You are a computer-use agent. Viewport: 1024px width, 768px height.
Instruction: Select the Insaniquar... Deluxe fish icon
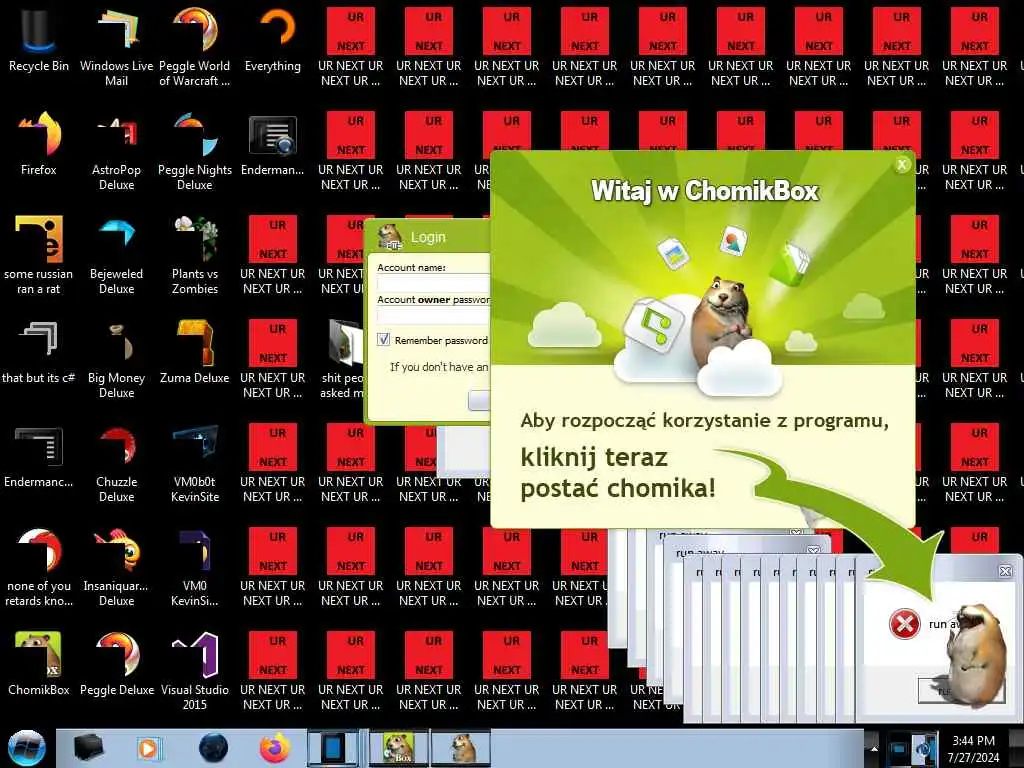116,567
